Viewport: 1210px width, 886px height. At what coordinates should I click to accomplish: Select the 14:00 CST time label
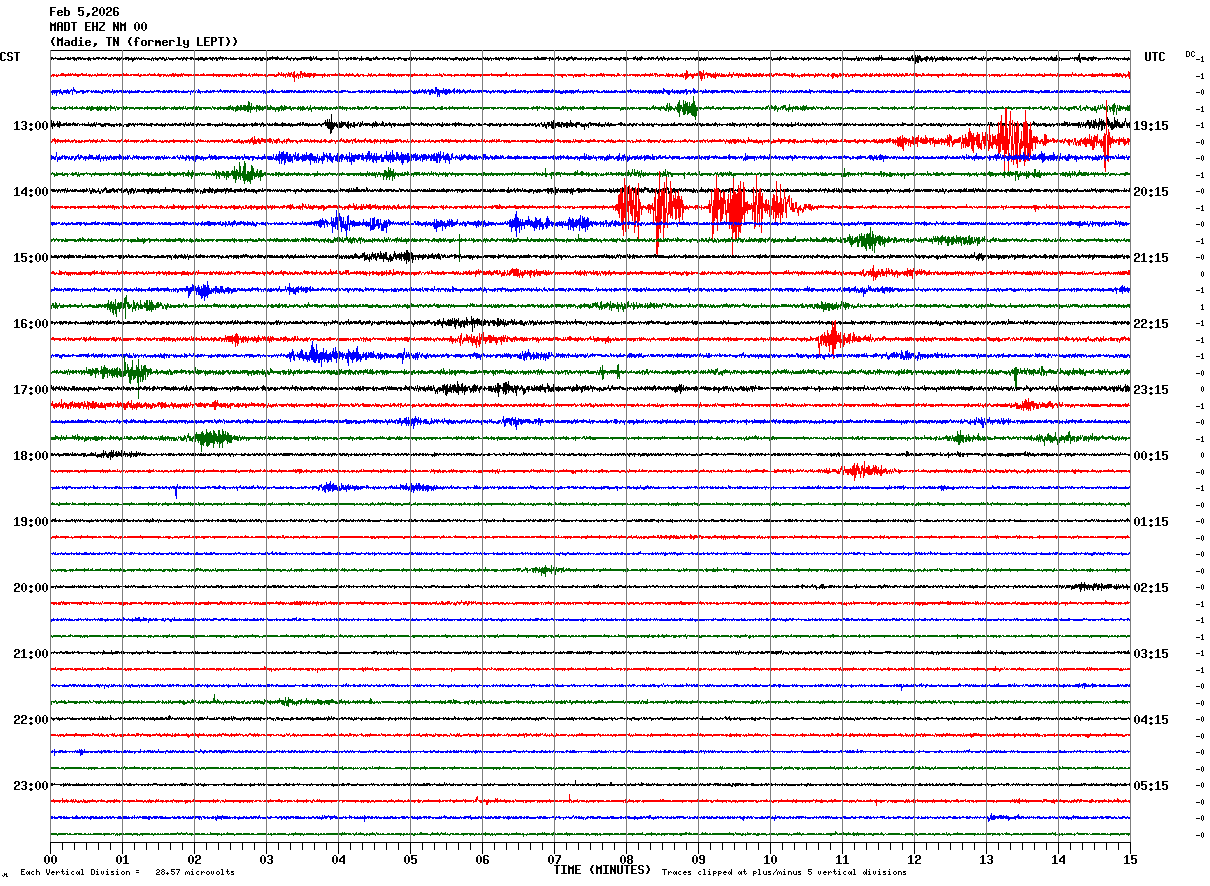pos(30,192)
